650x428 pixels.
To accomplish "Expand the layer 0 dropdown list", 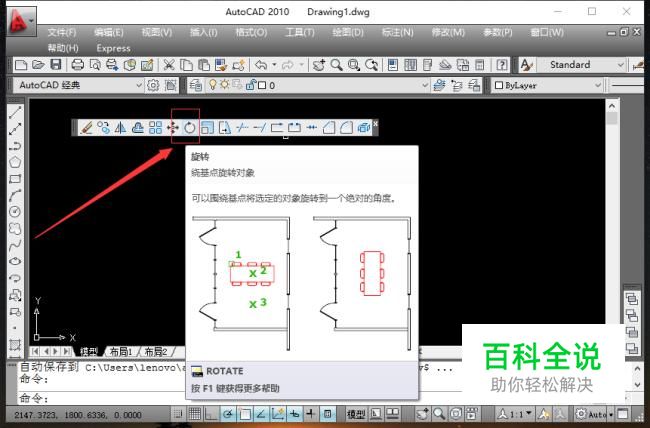I will pos(425,85).
